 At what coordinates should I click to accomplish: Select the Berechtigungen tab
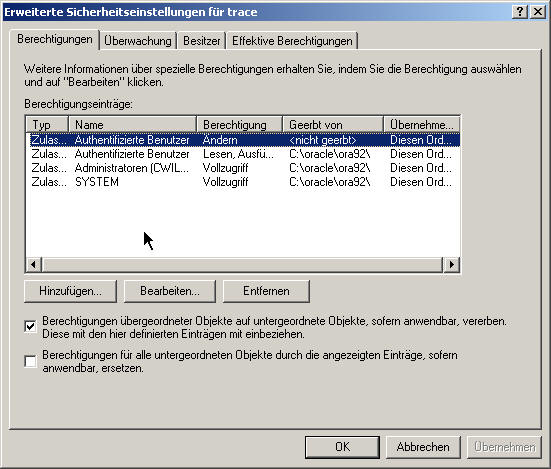tap(54, 39)
